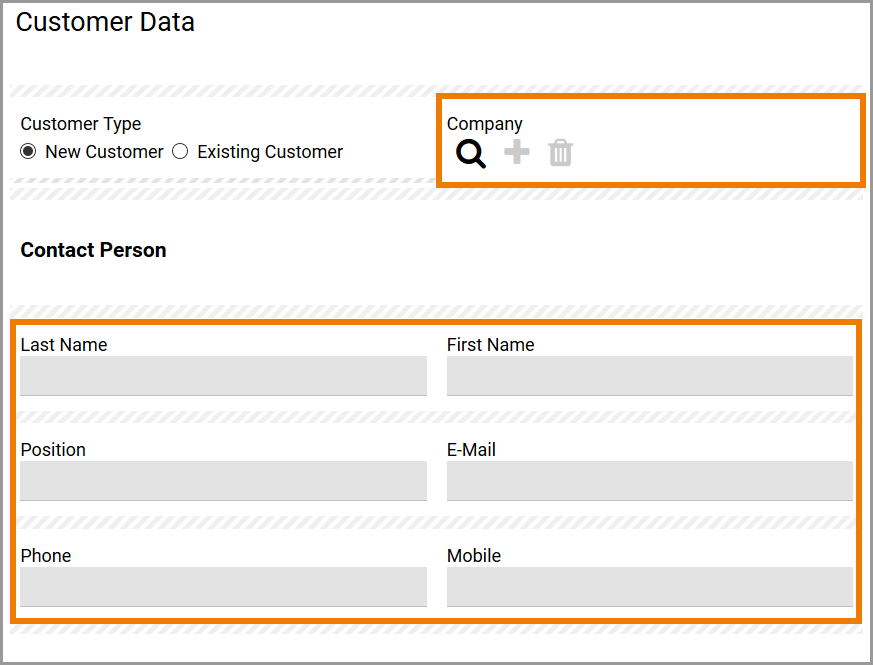Image resolution: width=873 pixels, height=665 pixels.
Task: Click the Contact Person section heading
Action: point(93,250)
